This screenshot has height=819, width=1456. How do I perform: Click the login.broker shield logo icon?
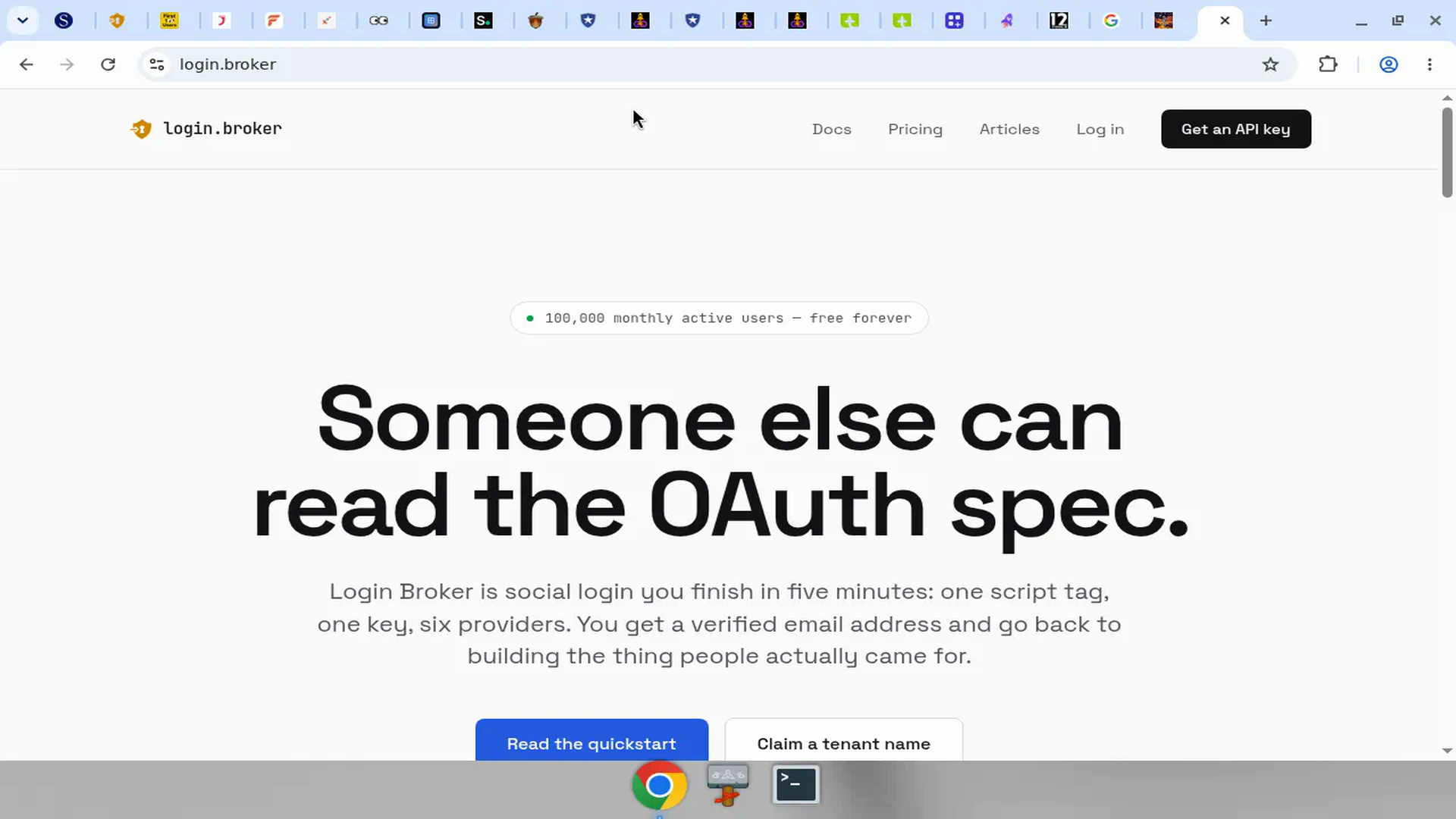coord(141,129)
